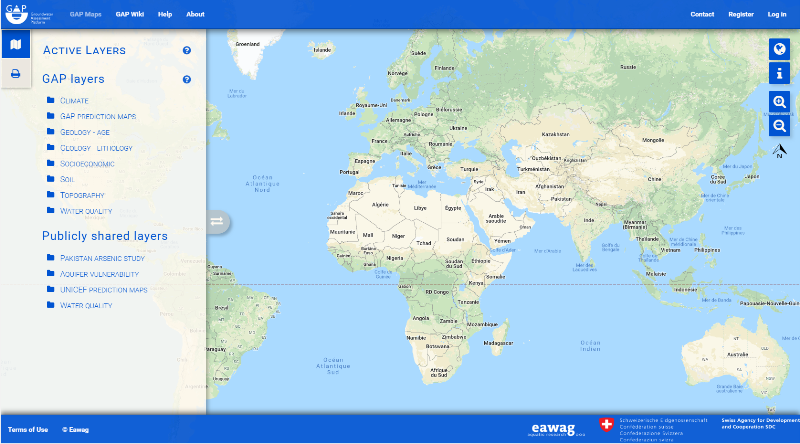Zoom out with the magnifier minus icon
The image size is (800, 444).
point(779,126)
